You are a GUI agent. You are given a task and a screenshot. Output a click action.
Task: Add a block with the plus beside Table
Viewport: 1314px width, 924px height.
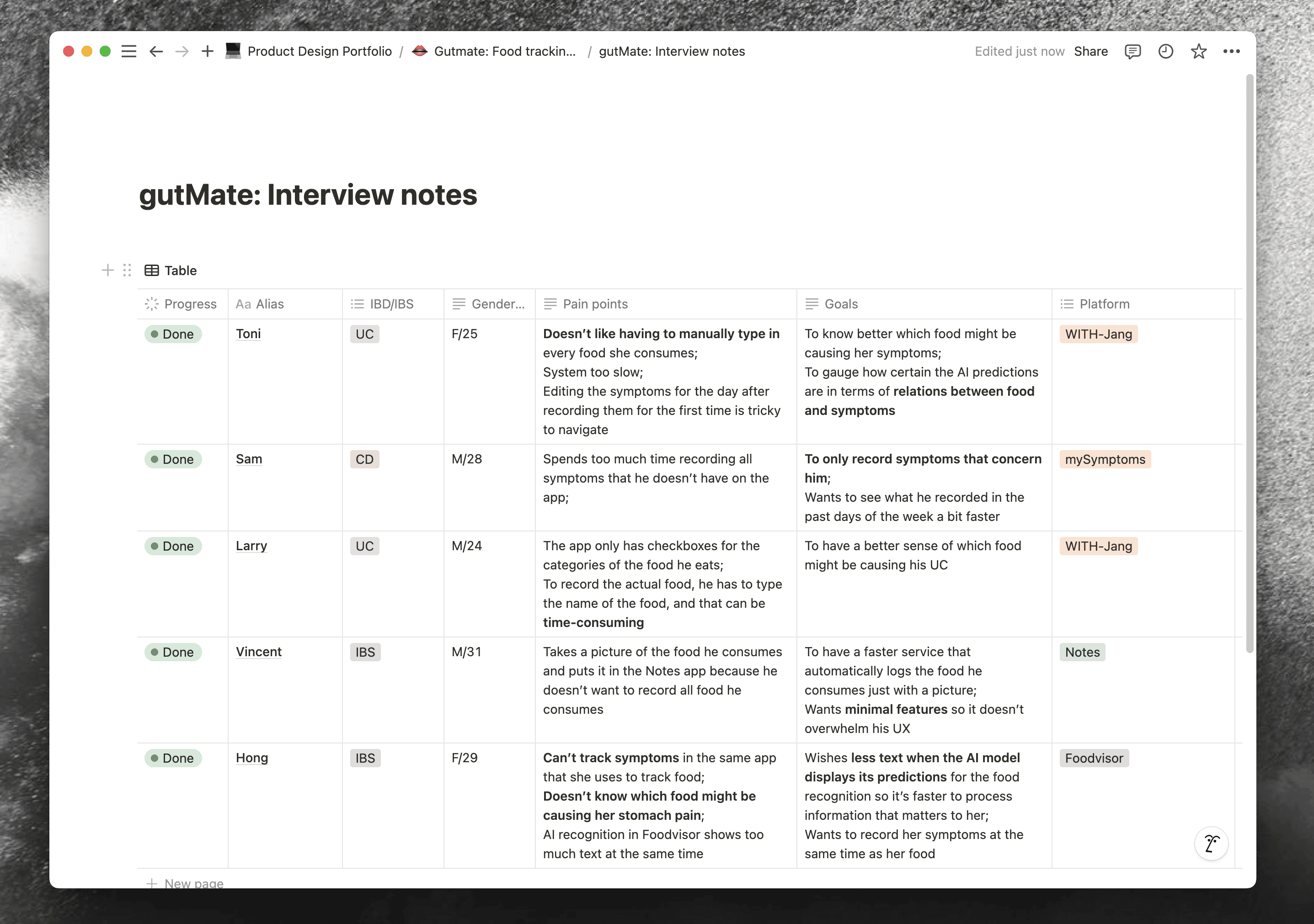tap(107, 270)
